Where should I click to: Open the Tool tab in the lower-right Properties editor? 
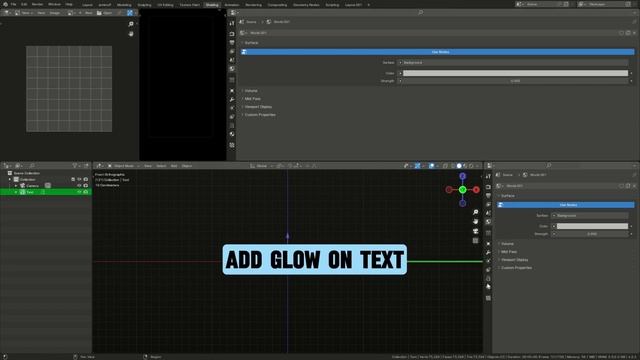488,176
